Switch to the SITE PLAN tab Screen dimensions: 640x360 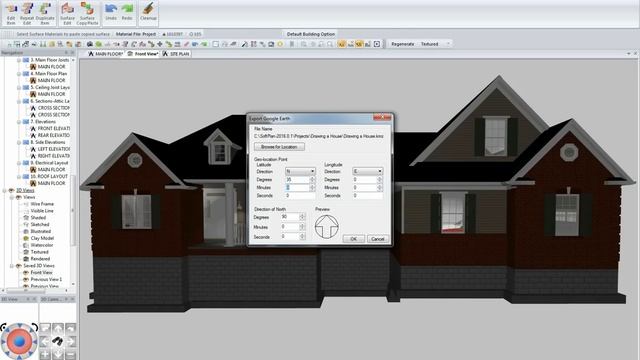(176, 54)
